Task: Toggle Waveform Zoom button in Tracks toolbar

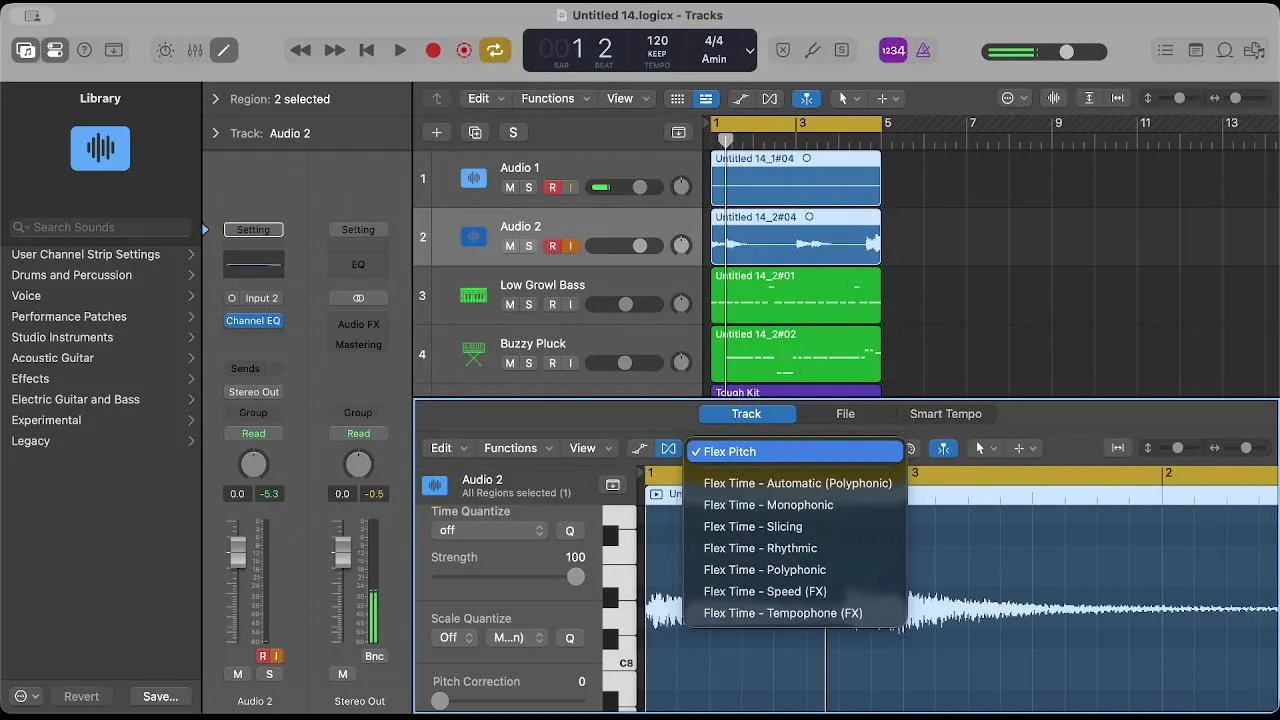Action: pyautogui.click(x=1054, y=98)
